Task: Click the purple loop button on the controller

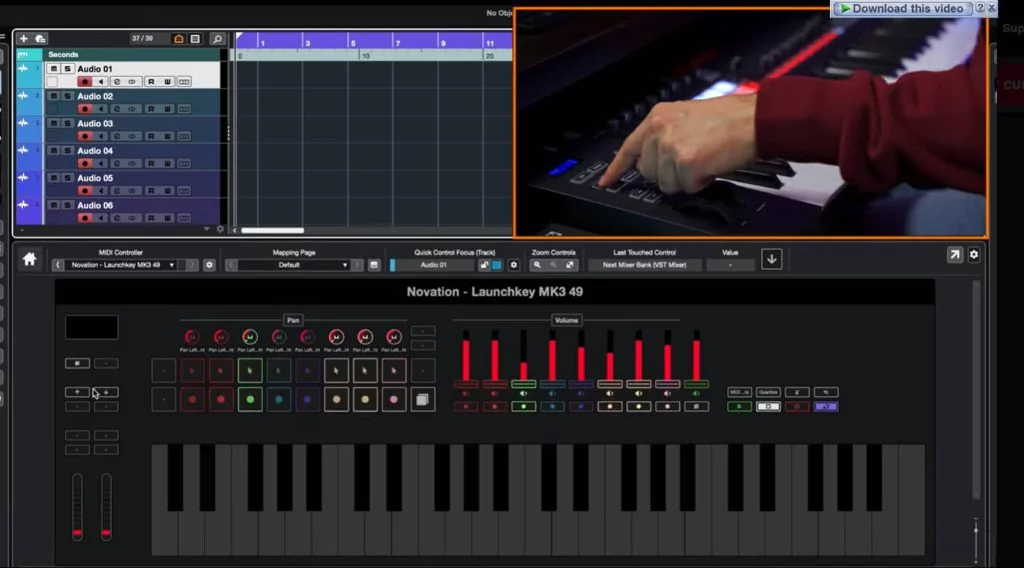Action: click(825, 407)
